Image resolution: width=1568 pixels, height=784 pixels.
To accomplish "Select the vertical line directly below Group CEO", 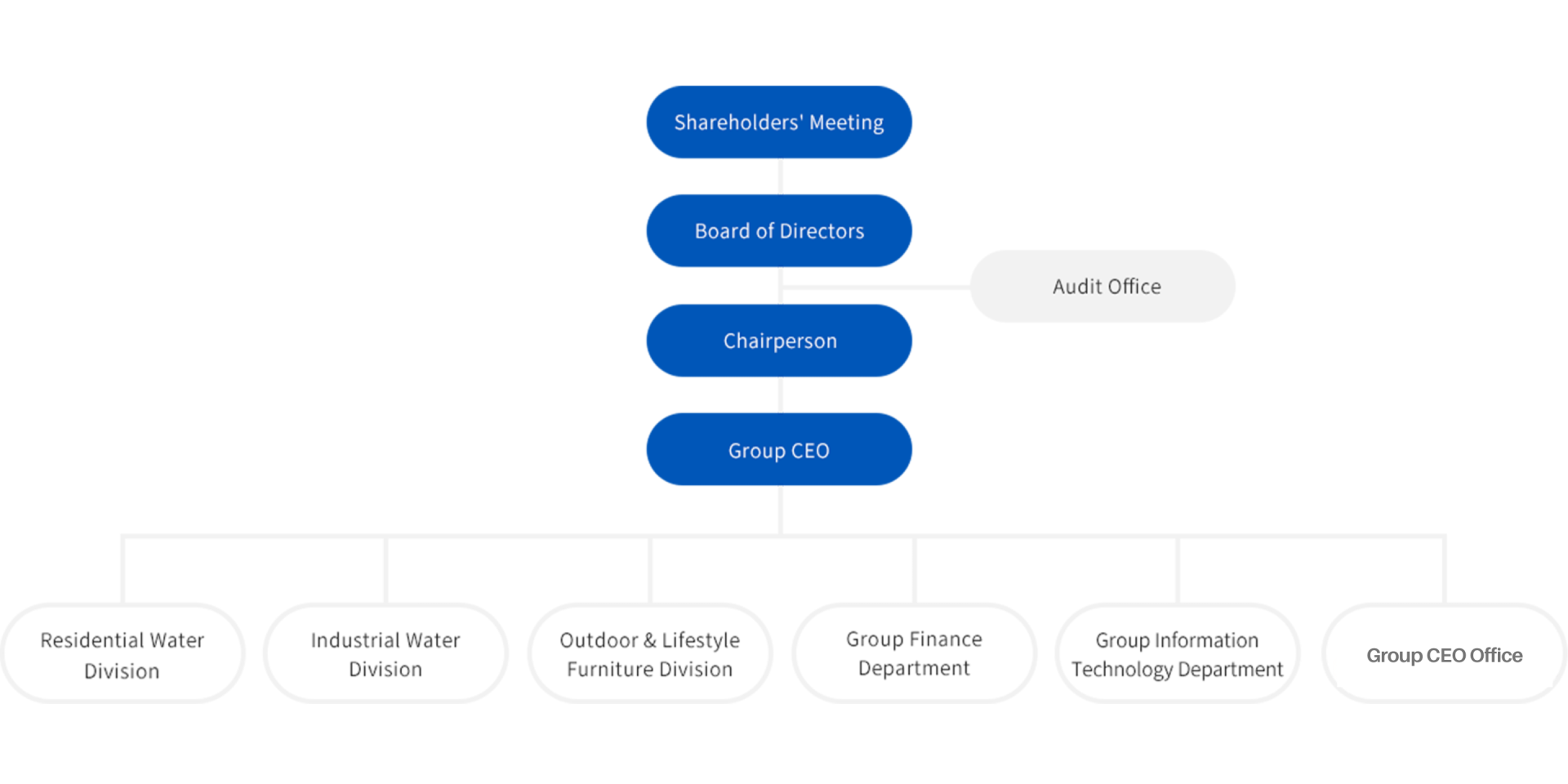I will click(x=781, y=510).
